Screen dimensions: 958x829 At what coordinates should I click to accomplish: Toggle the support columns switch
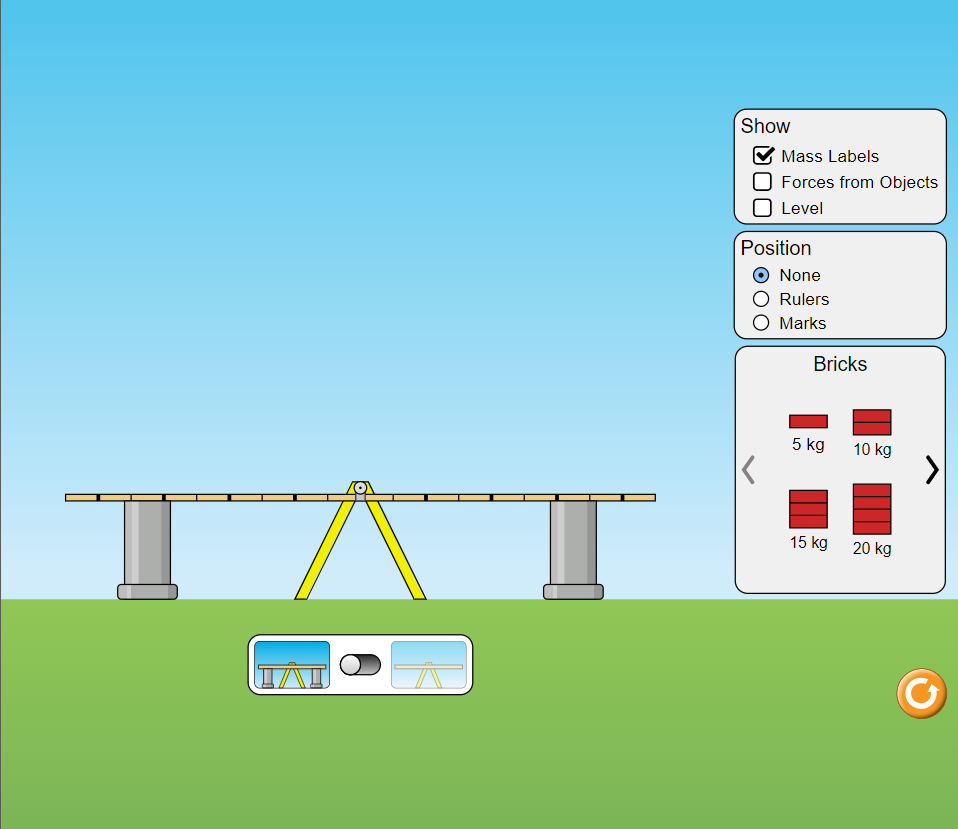[x=360, y=665]
